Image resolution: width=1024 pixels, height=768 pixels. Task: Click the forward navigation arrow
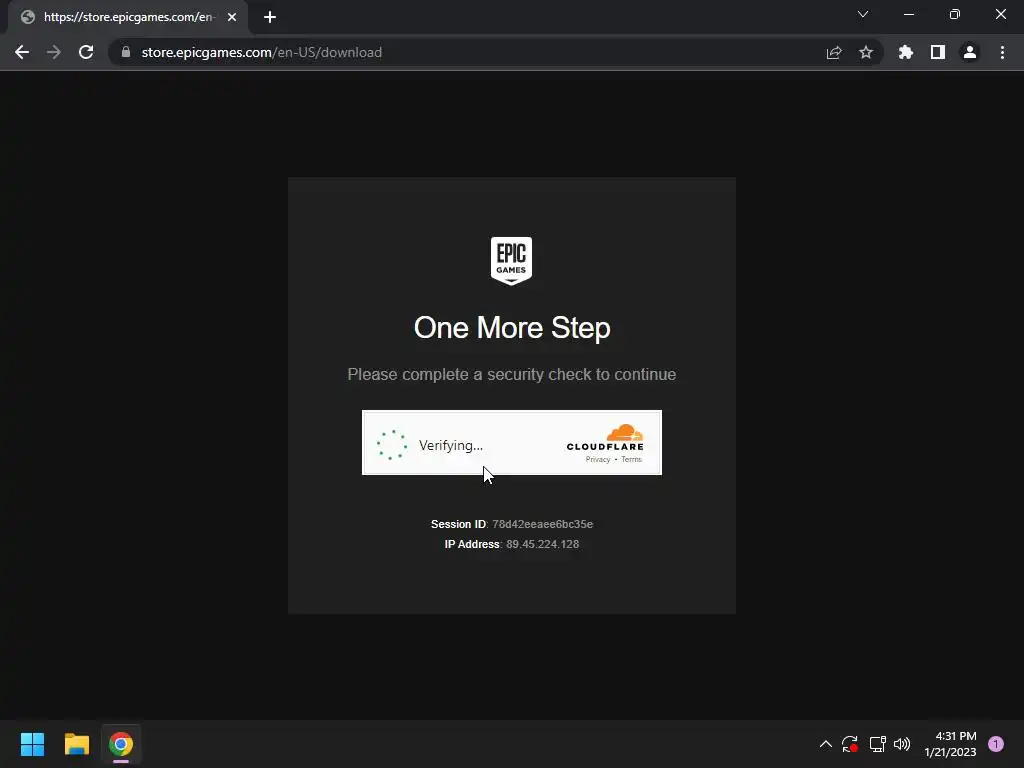(54, 52)
